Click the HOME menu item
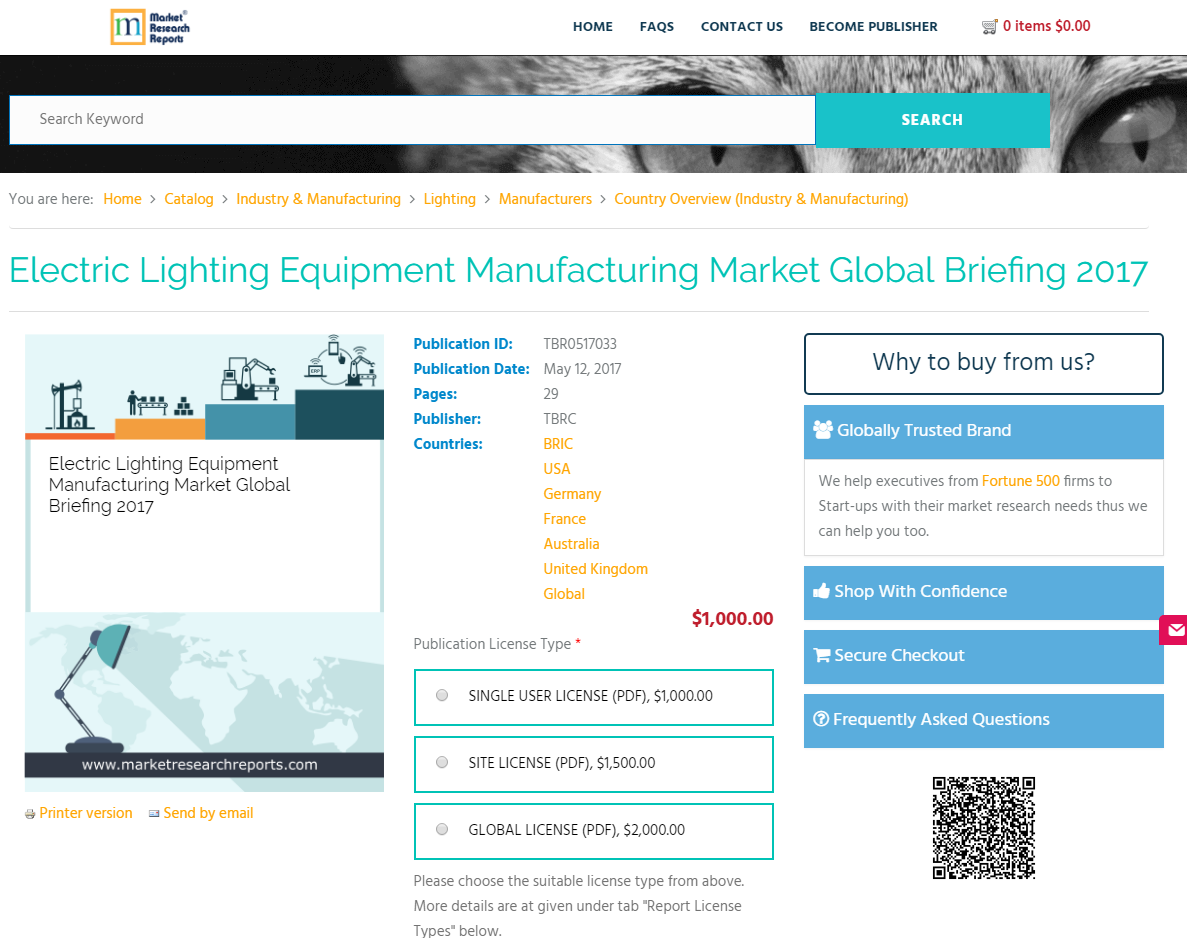 click(x=592, y=27)
